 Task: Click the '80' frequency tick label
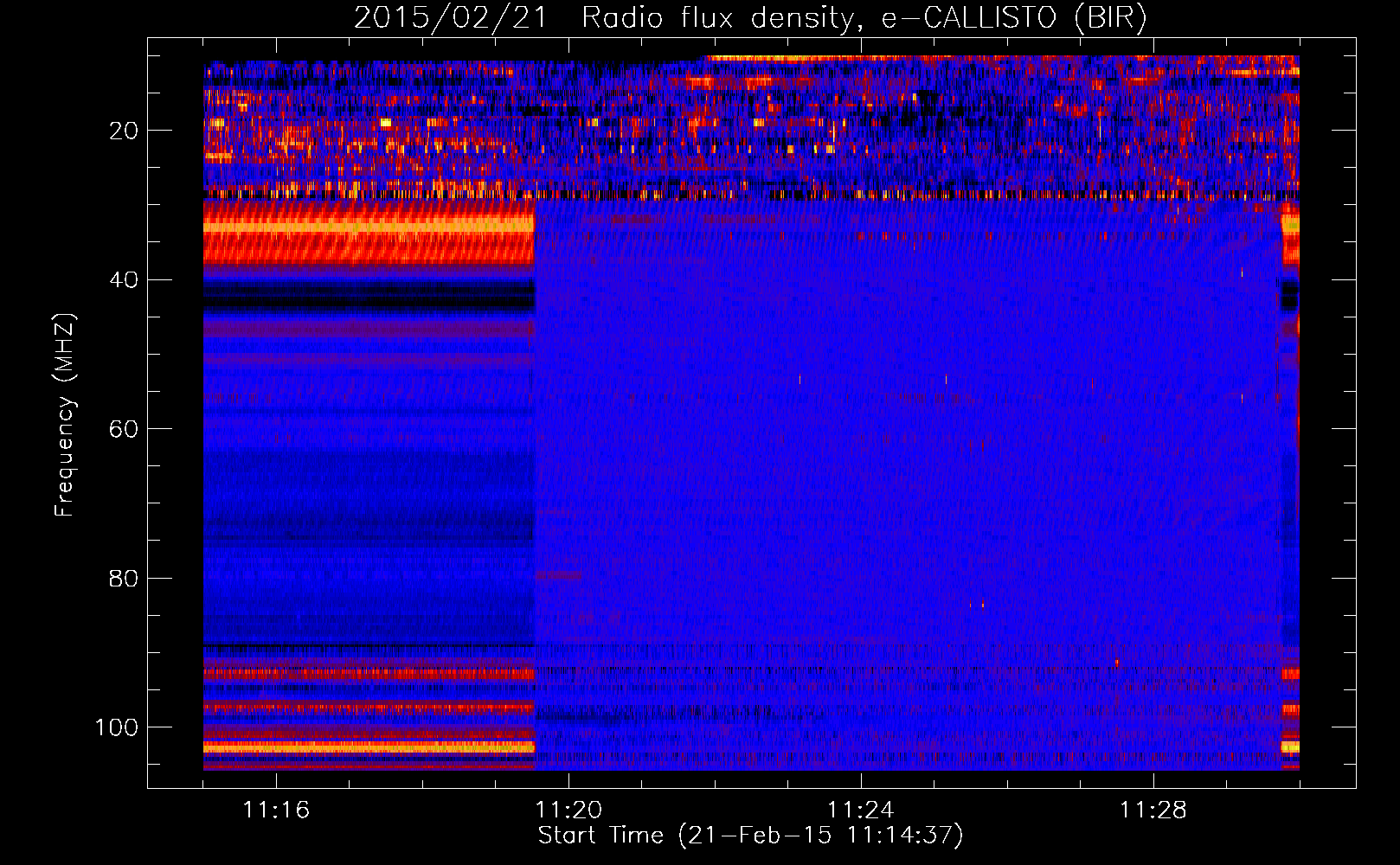pos(125,578)
